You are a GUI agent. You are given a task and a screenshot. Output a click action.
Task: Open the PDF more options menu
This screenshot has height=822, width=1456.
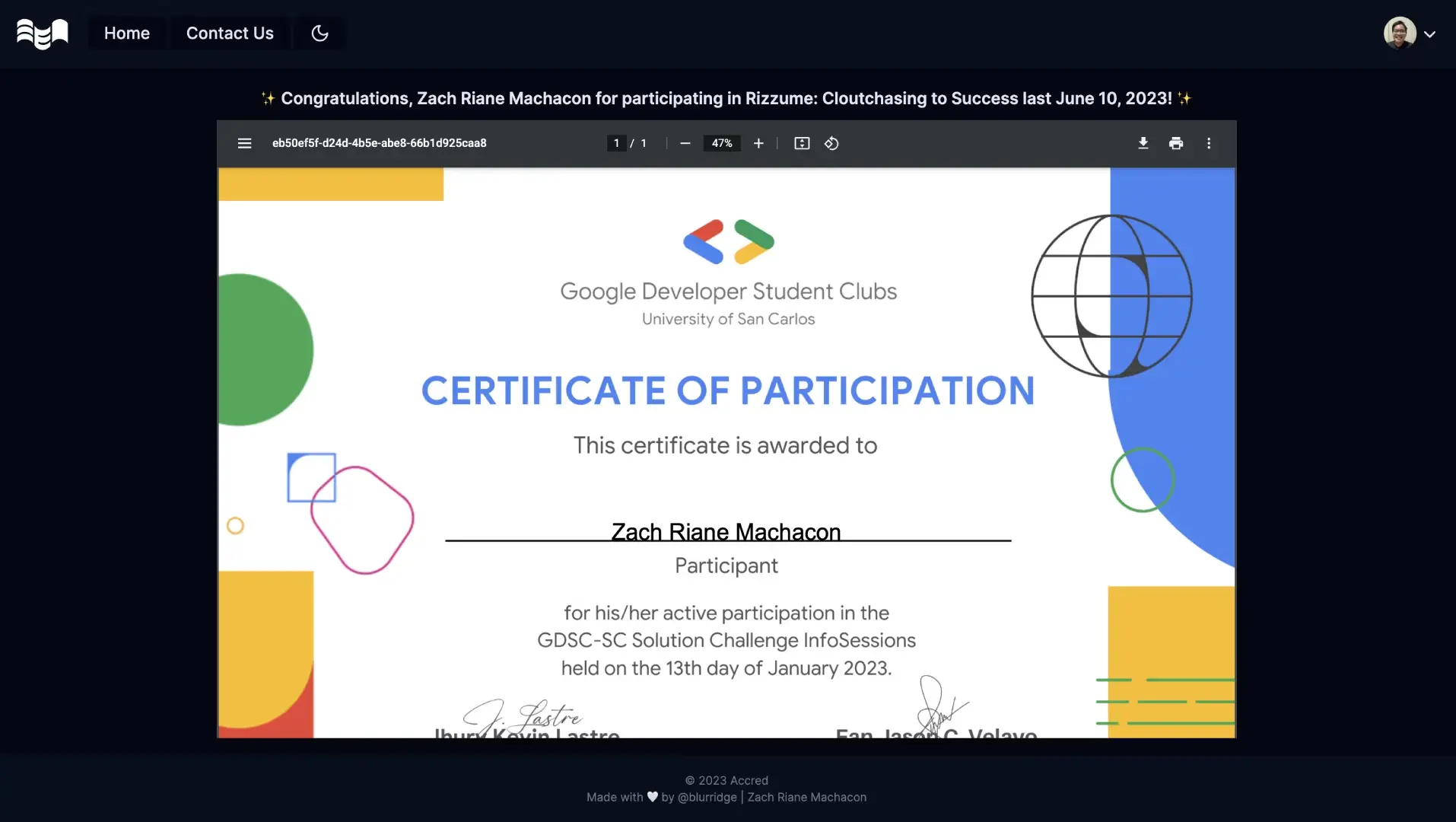pos(1209,143)
